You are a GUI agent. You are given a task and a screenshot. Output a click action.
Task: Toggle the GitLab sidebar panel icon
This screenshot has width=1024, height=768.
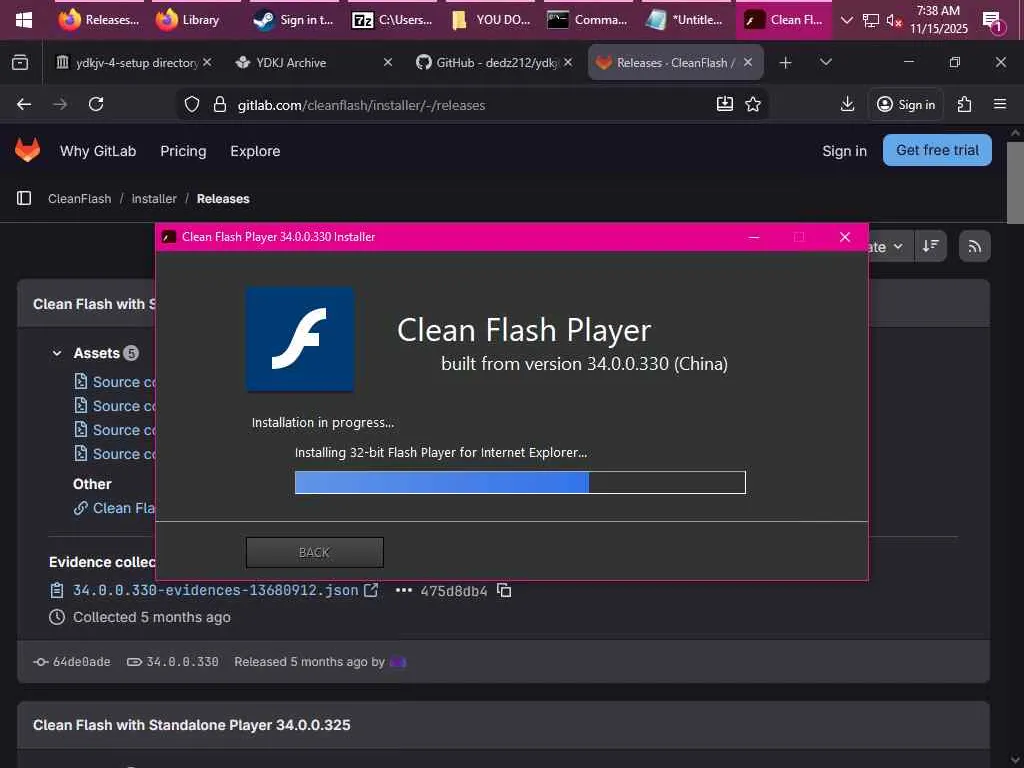(24, 198)
